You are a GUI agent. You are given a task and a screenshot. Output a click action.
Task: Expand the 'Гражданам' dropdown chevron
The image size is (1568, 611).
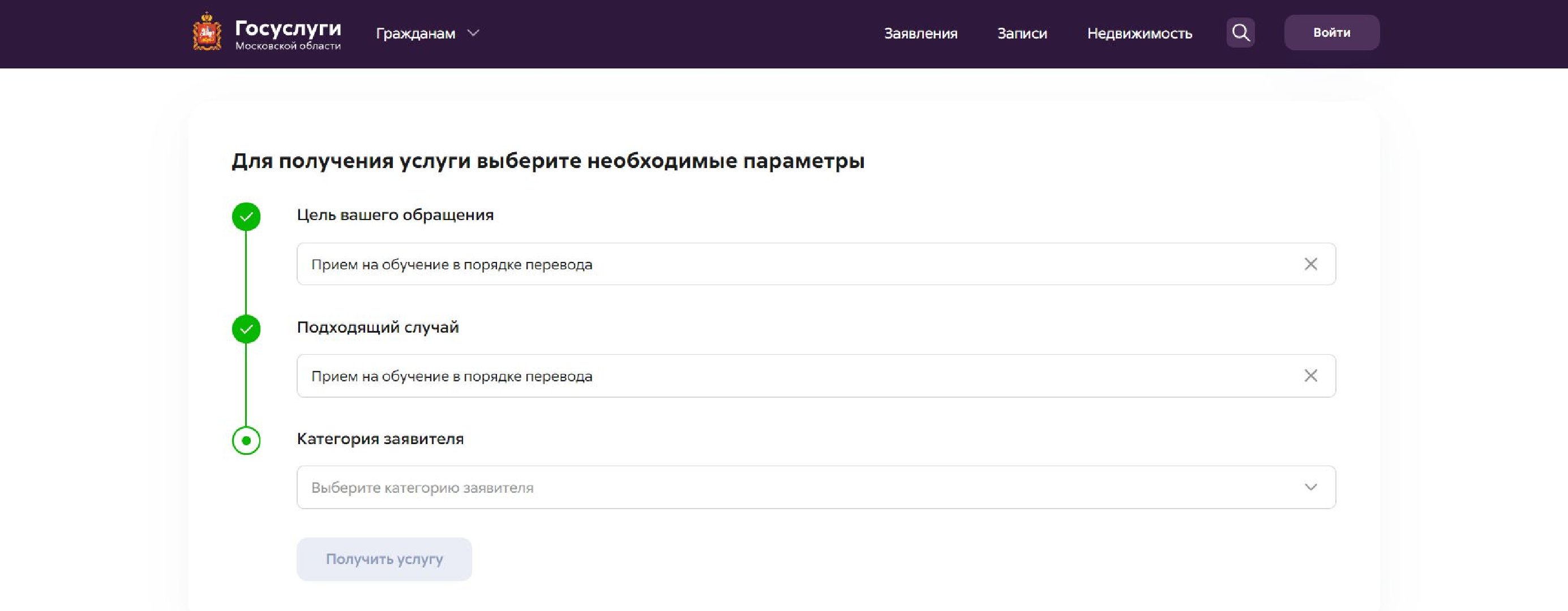click(474, 33)
